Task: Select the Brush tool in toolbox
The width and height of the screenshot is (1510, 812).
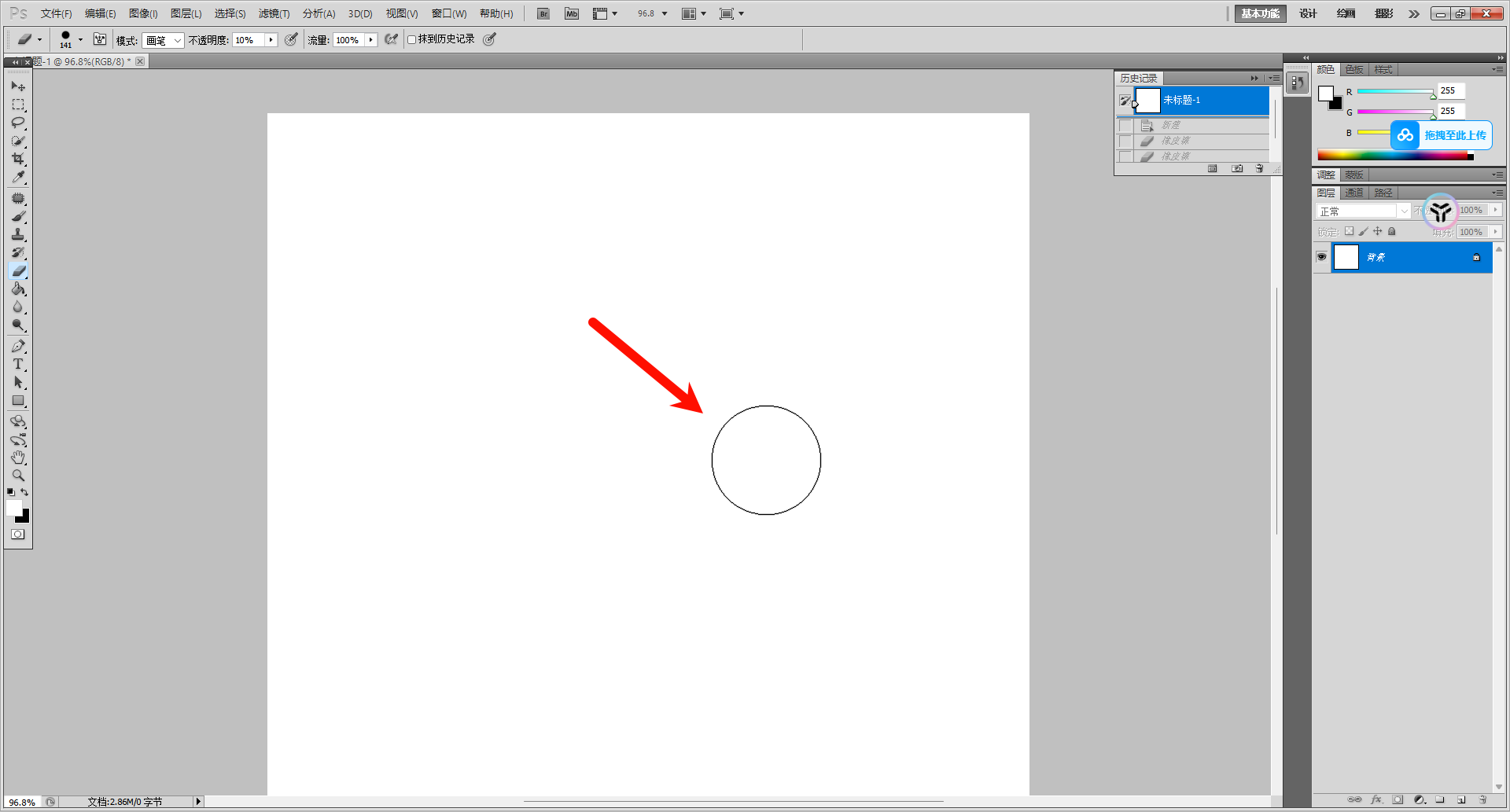Action: 18,216
